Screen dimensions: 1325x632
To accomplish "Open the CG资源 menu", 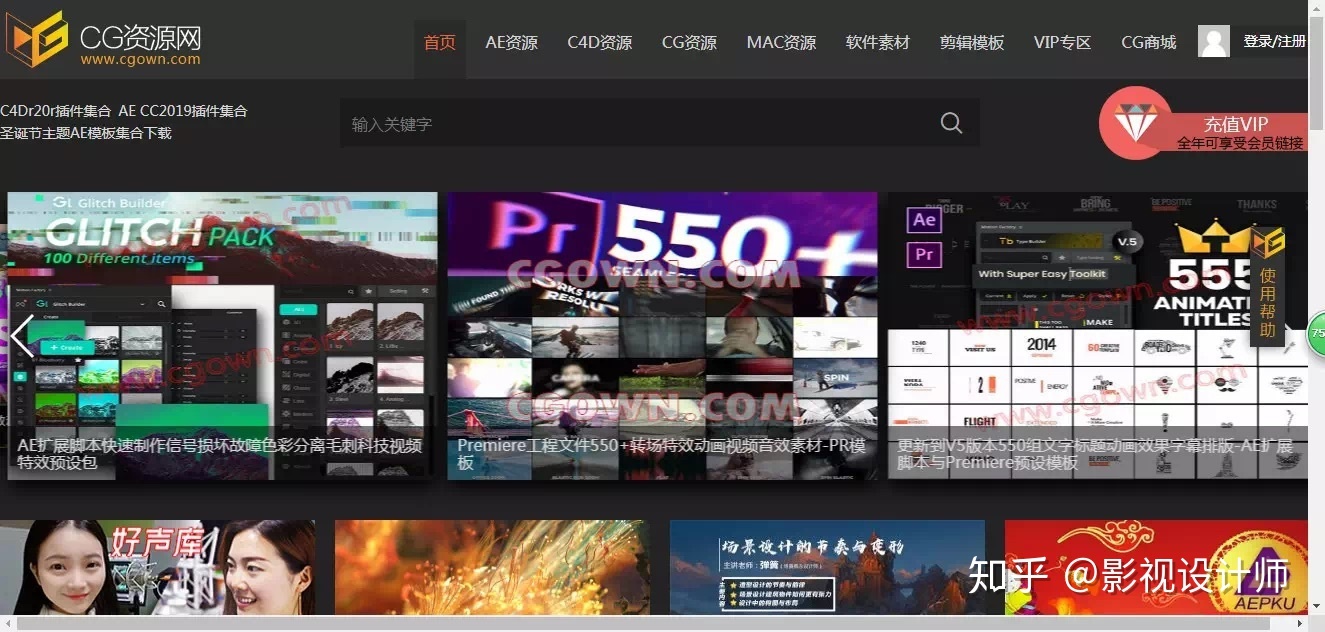I will pos(689,42).
